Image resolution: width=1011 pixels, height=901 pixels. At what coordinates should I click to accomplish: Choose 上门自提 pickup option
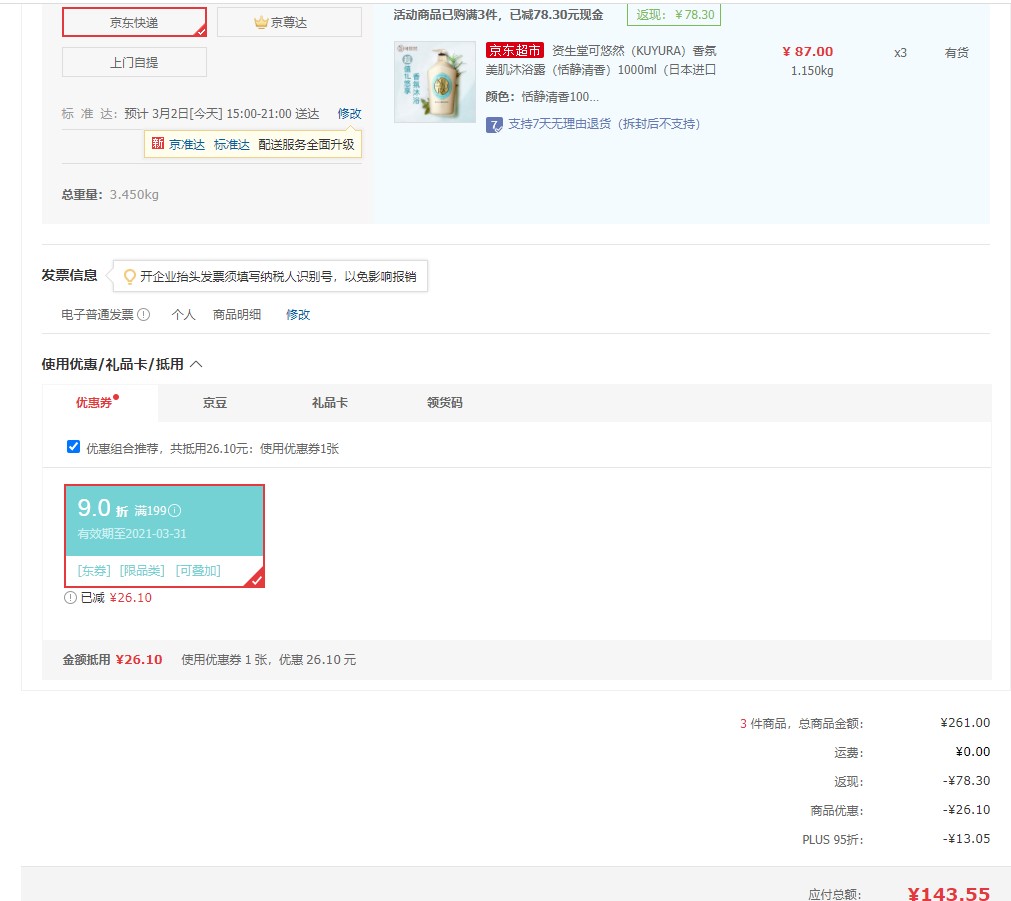click(134, 63)
